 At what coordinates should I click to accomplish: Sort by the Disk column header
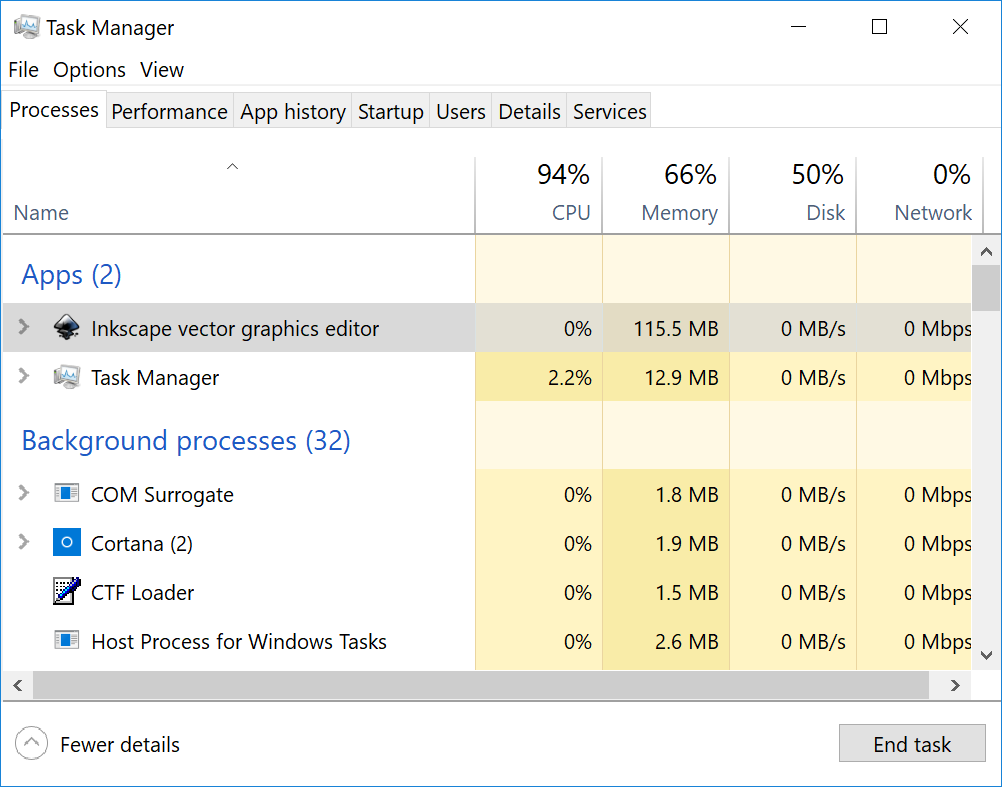792,195
